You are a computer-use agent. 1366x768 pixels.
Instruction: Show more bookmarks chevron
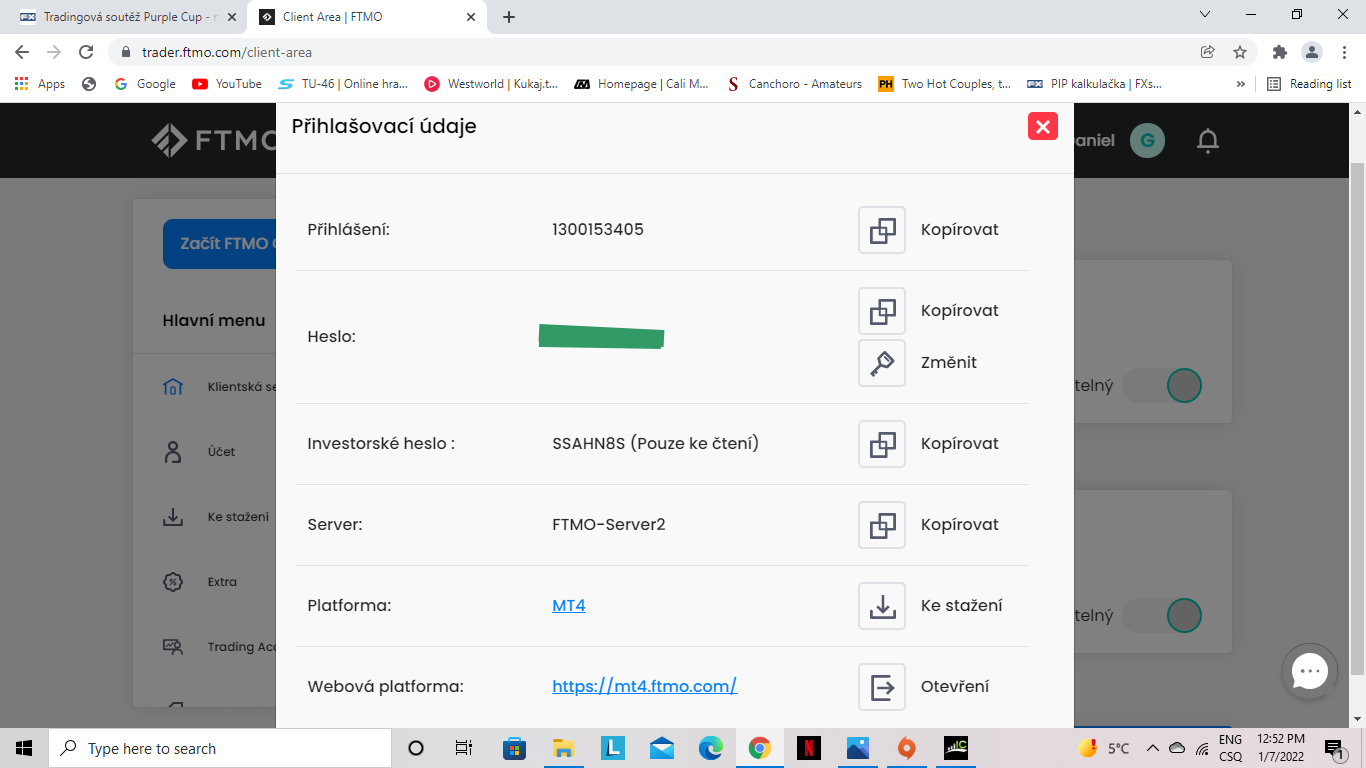pos(1241,84)
